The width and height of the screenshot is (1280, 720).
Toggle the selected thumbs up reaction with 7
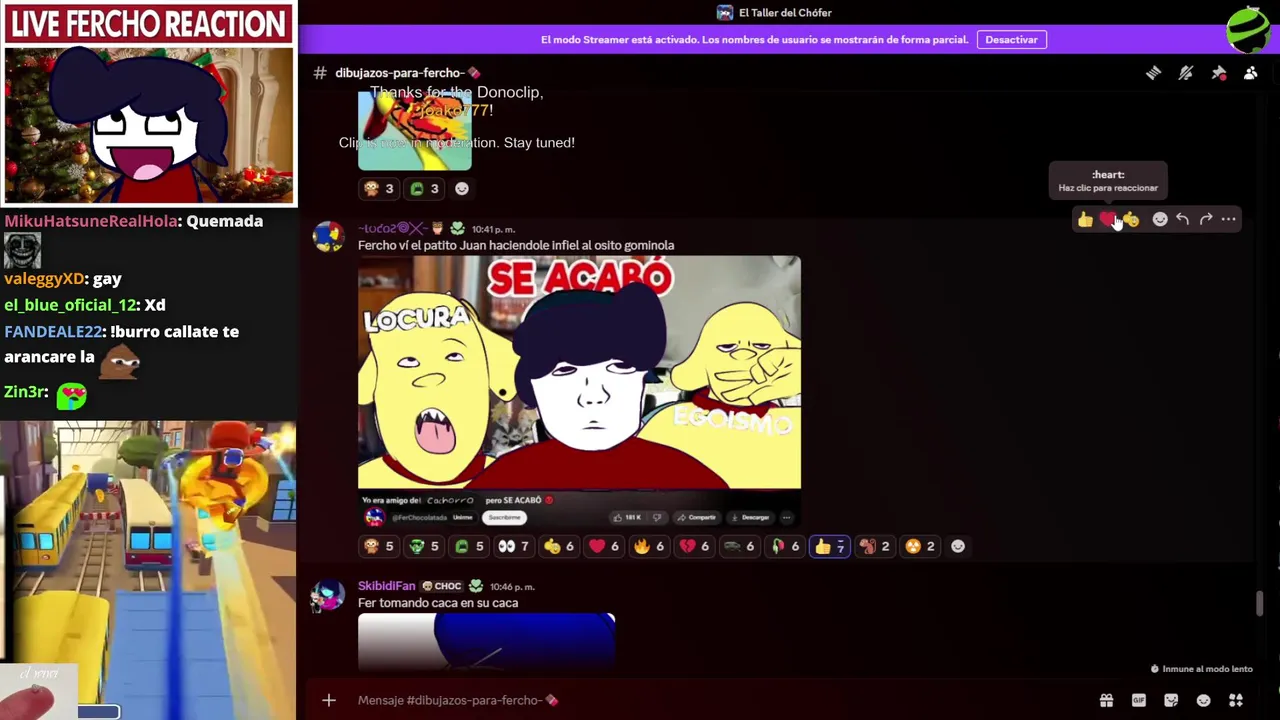pyautogui.click(x=830, y=546)
